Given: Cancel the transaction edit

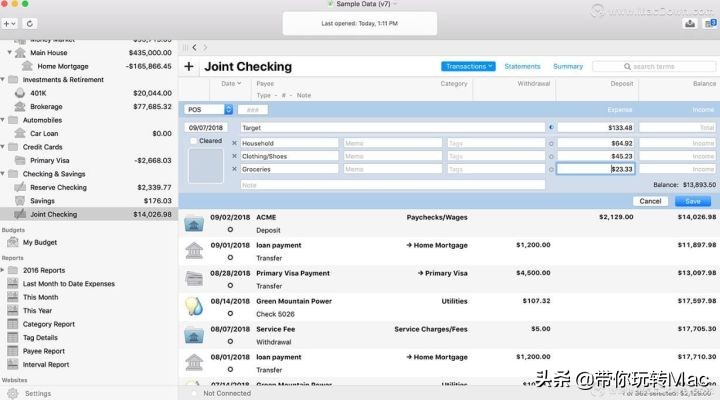Looking at the screenshot, I should point(650,201).
